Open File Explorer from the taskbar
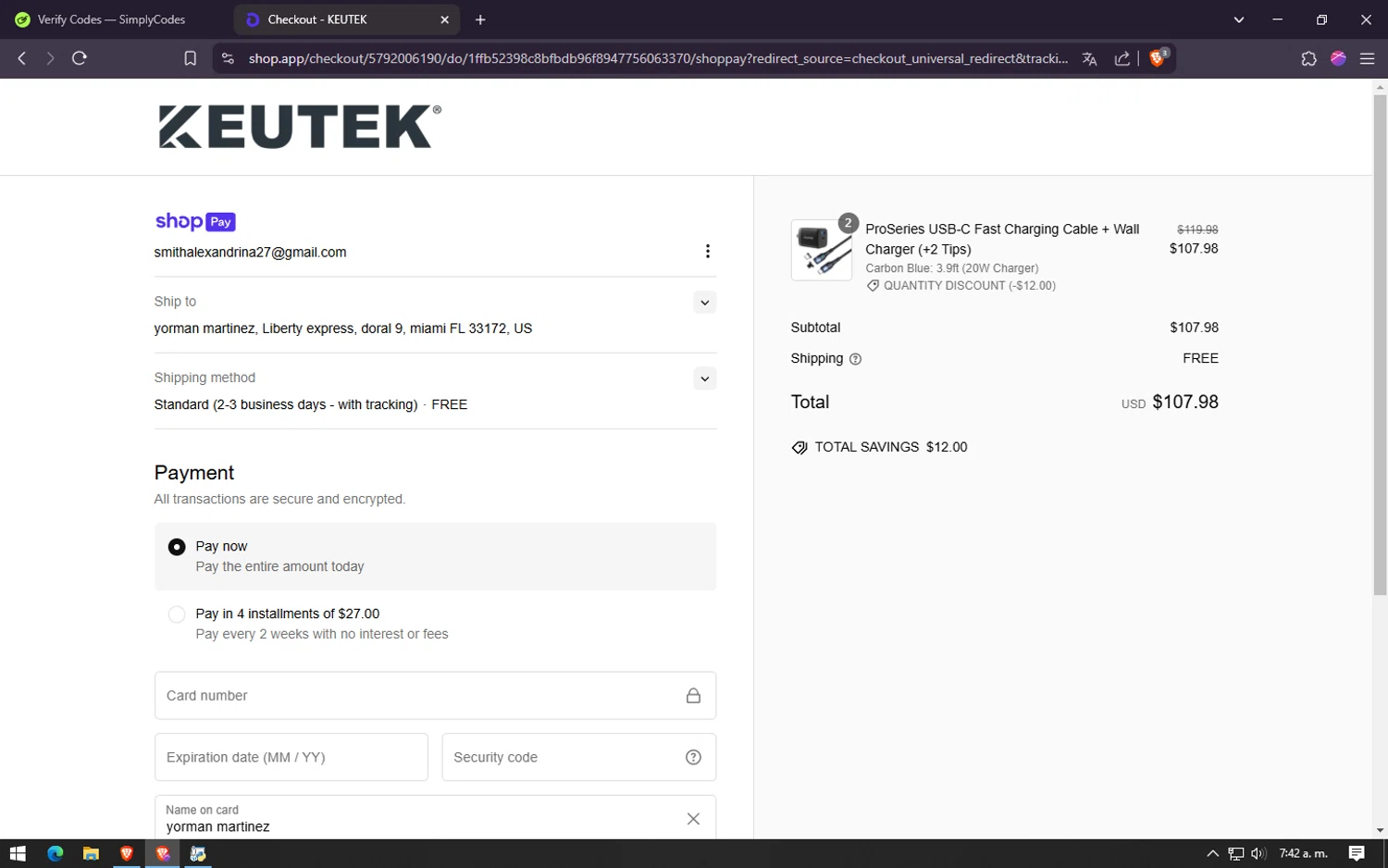1388x868 pixels. point(91,853)
